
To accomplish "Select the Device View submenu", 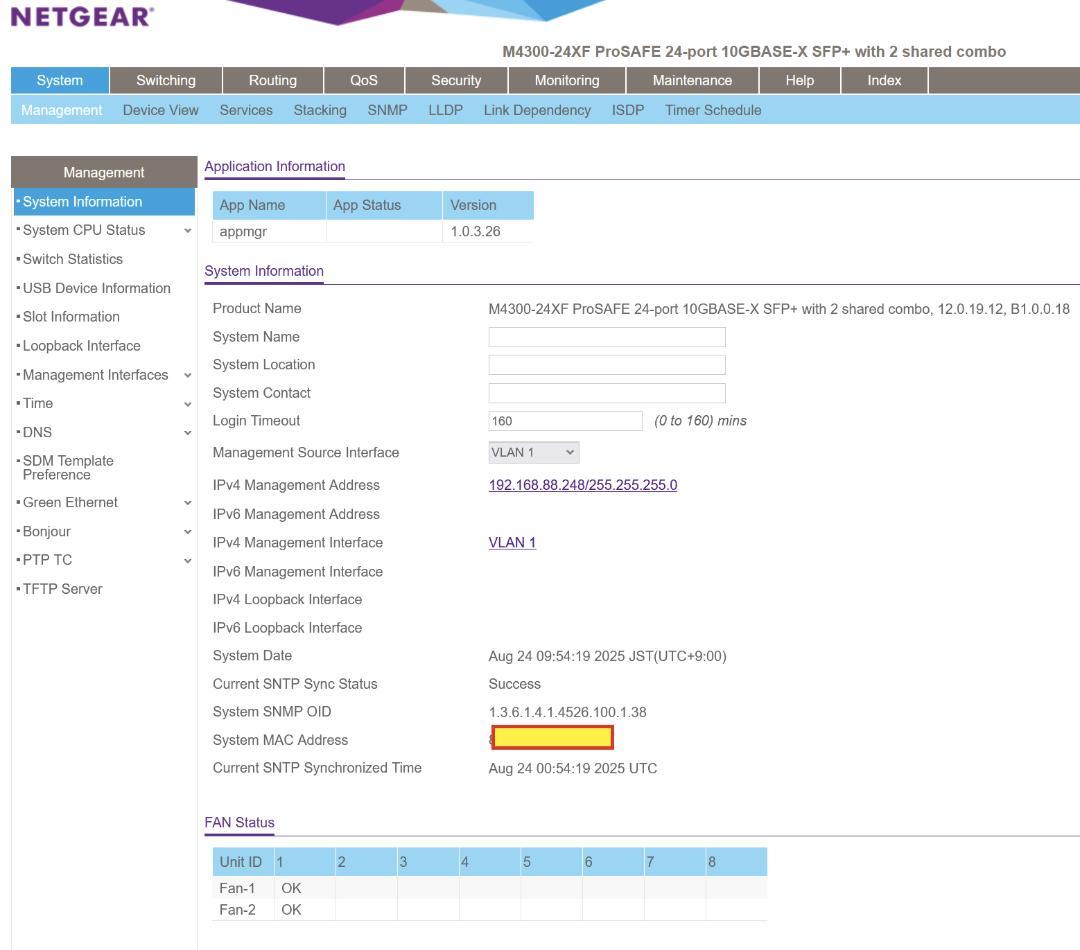I will pos(160,110).
